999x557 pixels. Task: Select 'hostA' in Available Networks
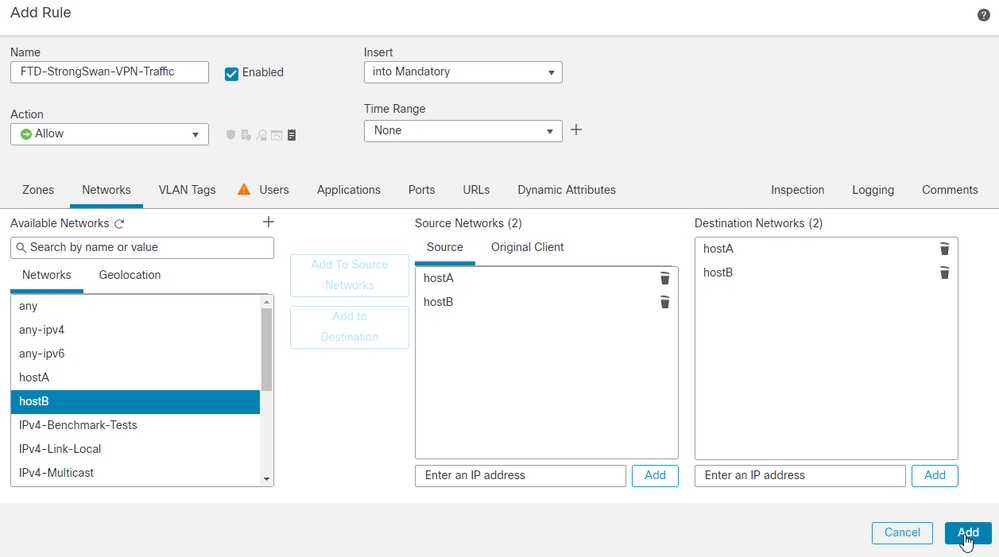tap(135, 377)
